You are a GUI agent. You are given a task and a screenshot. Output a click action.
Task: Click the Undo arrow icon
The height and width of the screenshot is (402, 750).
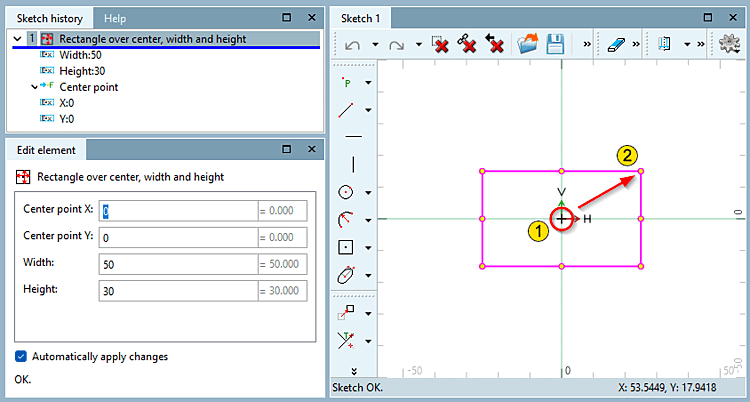351,45
